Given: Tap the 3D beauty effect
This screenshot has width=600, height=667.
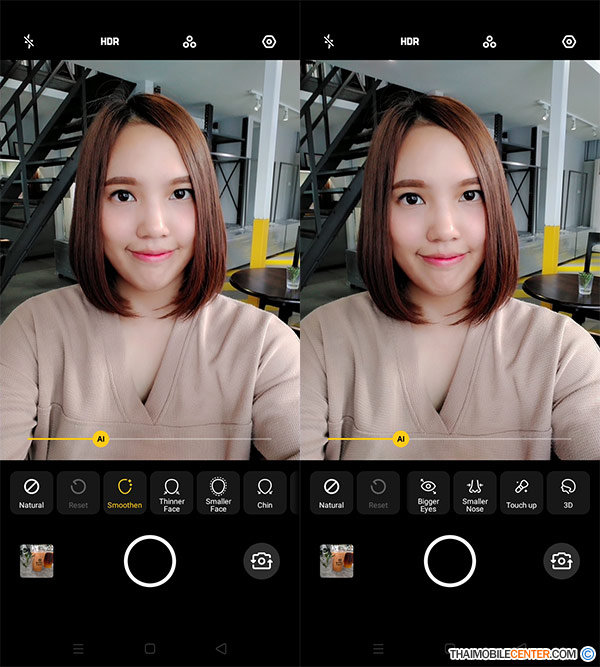Looking at the screenshot, I should [568, 492].
